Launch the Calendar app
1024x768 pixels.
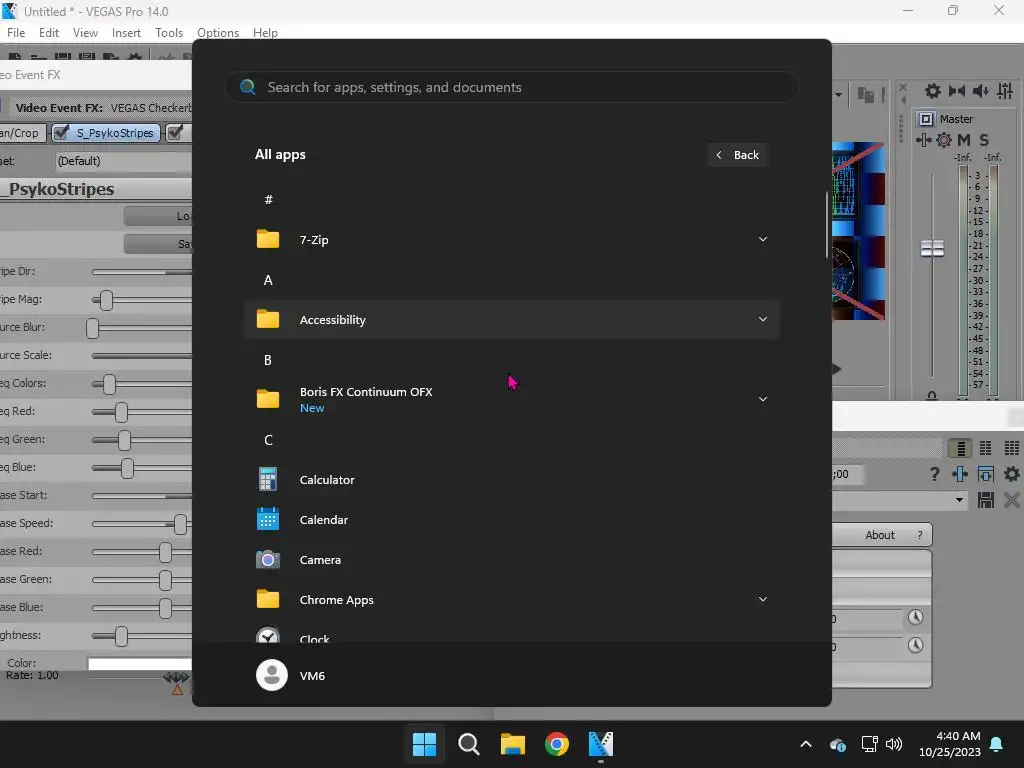[x=511, y=520]
